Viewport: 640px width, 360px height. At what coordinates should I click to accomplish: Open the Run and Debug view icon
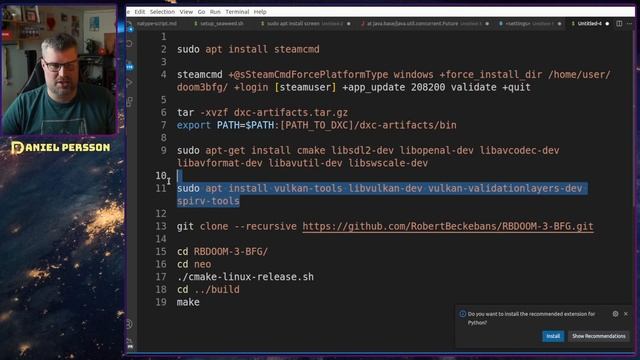pos(130,83)
